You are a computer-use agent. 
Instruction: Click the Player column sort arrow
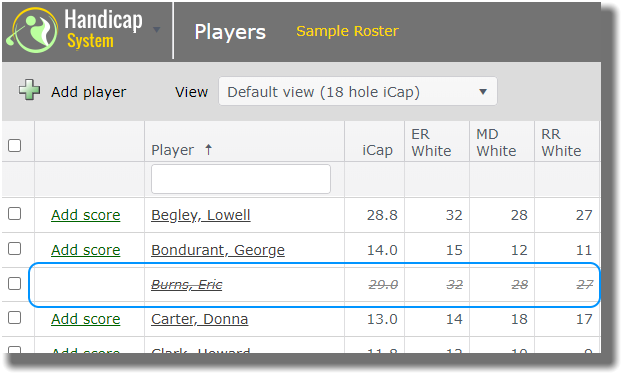tap(208, 150)
